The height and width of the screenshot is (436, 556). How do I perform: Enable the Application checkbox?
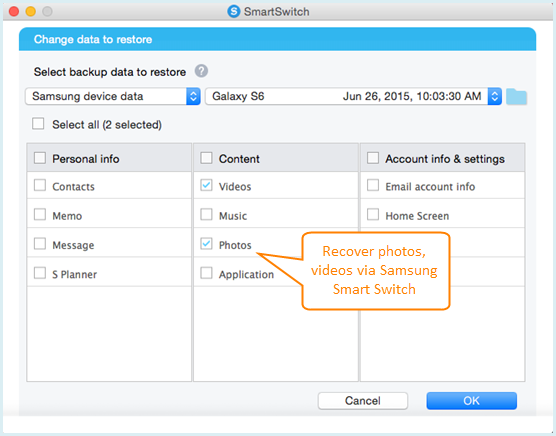[x=206, y=273]
